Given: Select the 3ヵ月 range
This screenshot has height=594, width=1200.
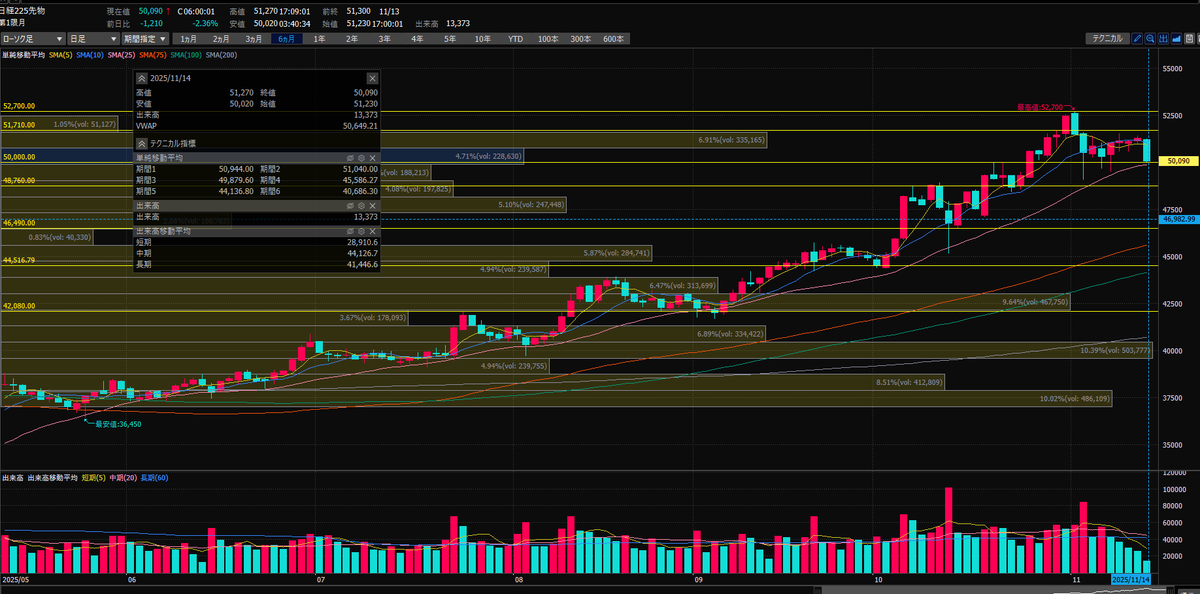Looking at the screenshot, I should 254,39.
